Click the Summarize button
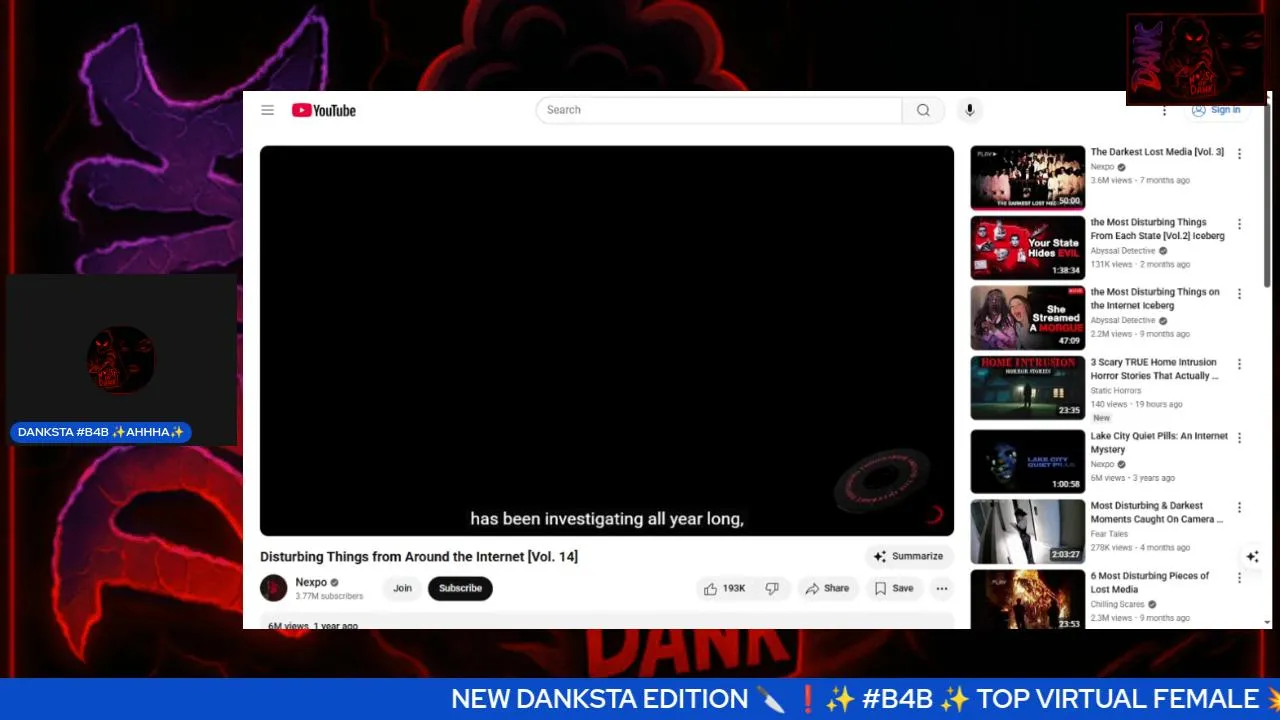Screen dimensions: 1280x720 click(x=908, y=556)
